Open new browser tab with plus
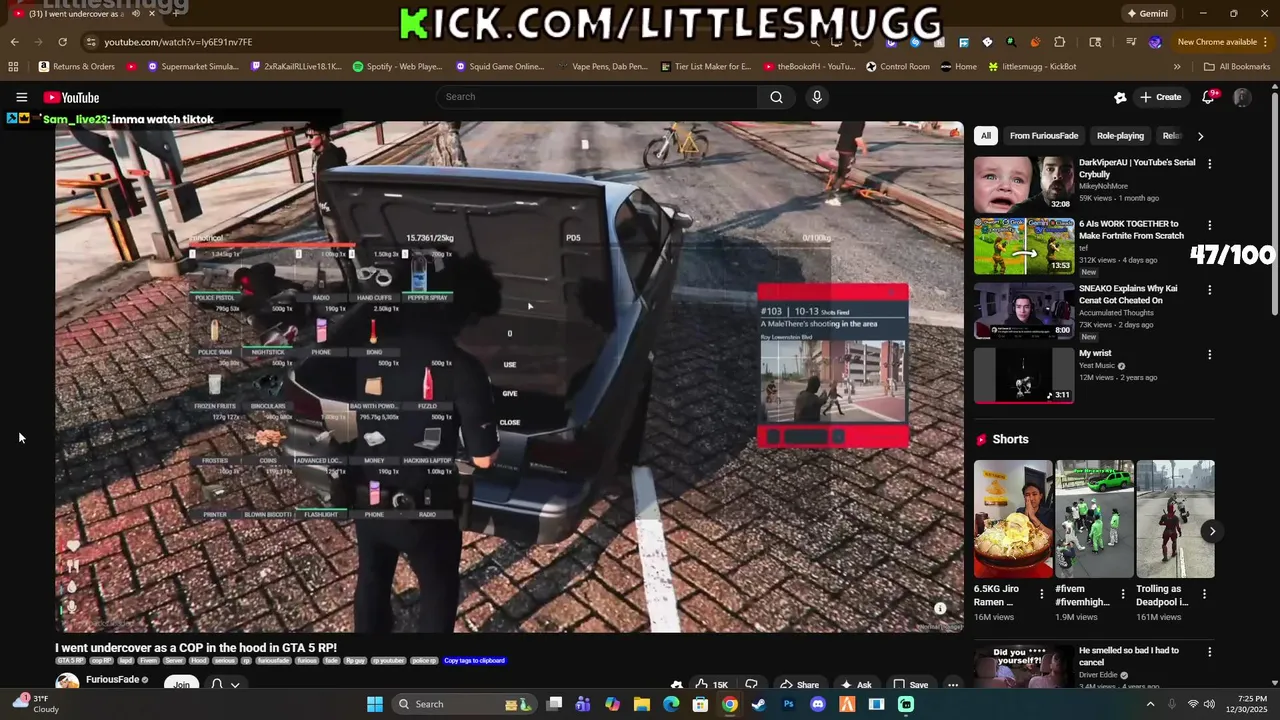This screenshot has height=720, width=1280. (x=177, y=13)
